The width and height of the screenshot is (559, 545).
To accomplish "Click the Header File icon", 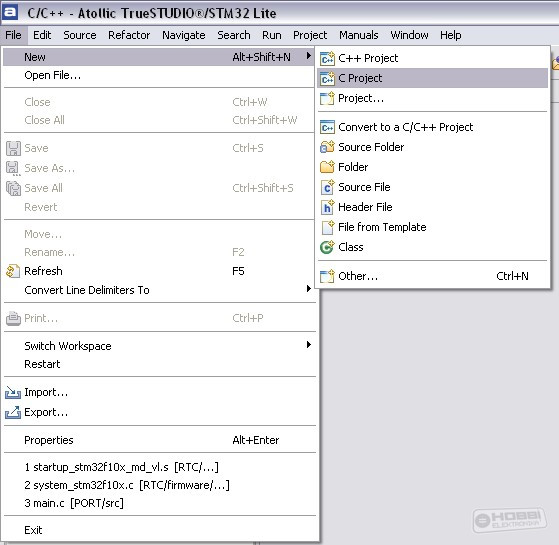I will point(327,207).
